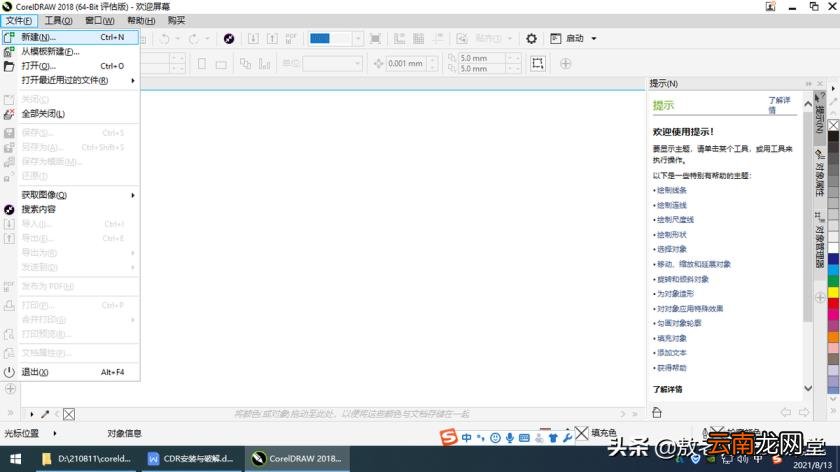Switch to 对象属性 docker tab

[820, 173]
